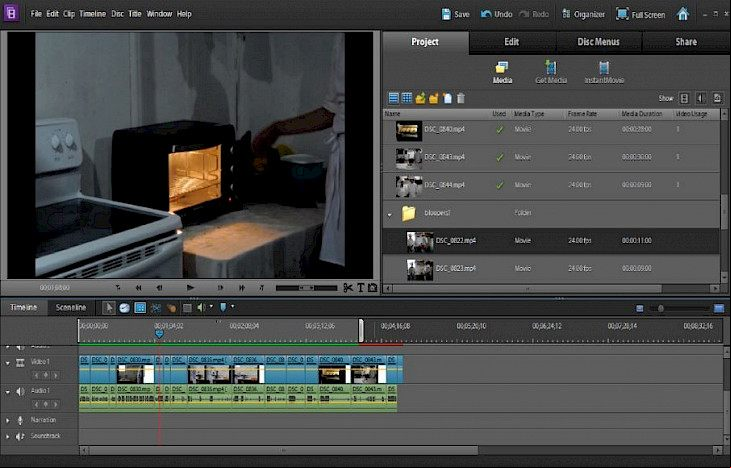
Task: Click the Save icon in the top bar
Action: 447,14
